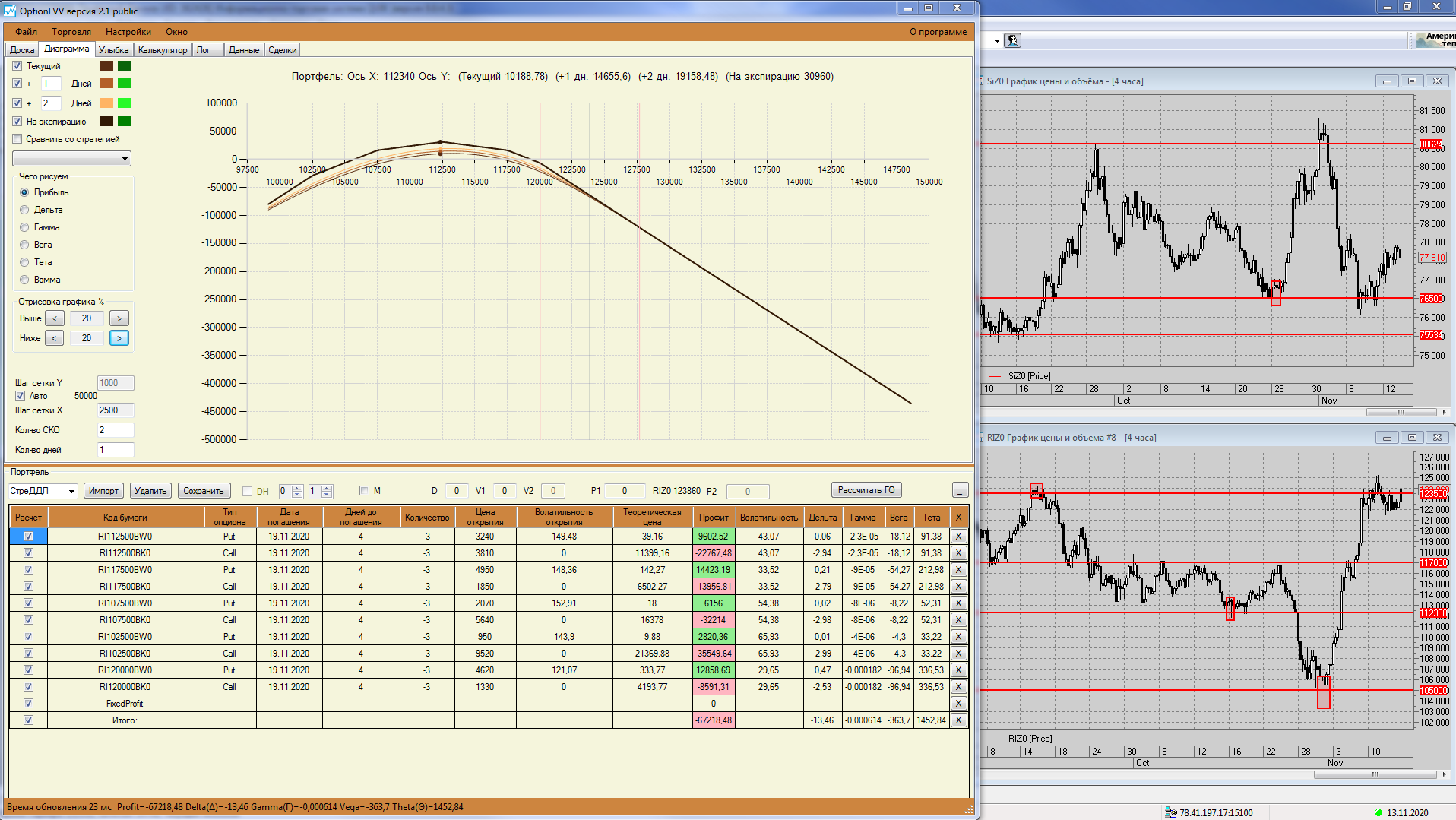This screenshot has height=820, width=1456.
Task: Remove the RI112500BK0 Call row with X
Action: (x=959, y=553)
